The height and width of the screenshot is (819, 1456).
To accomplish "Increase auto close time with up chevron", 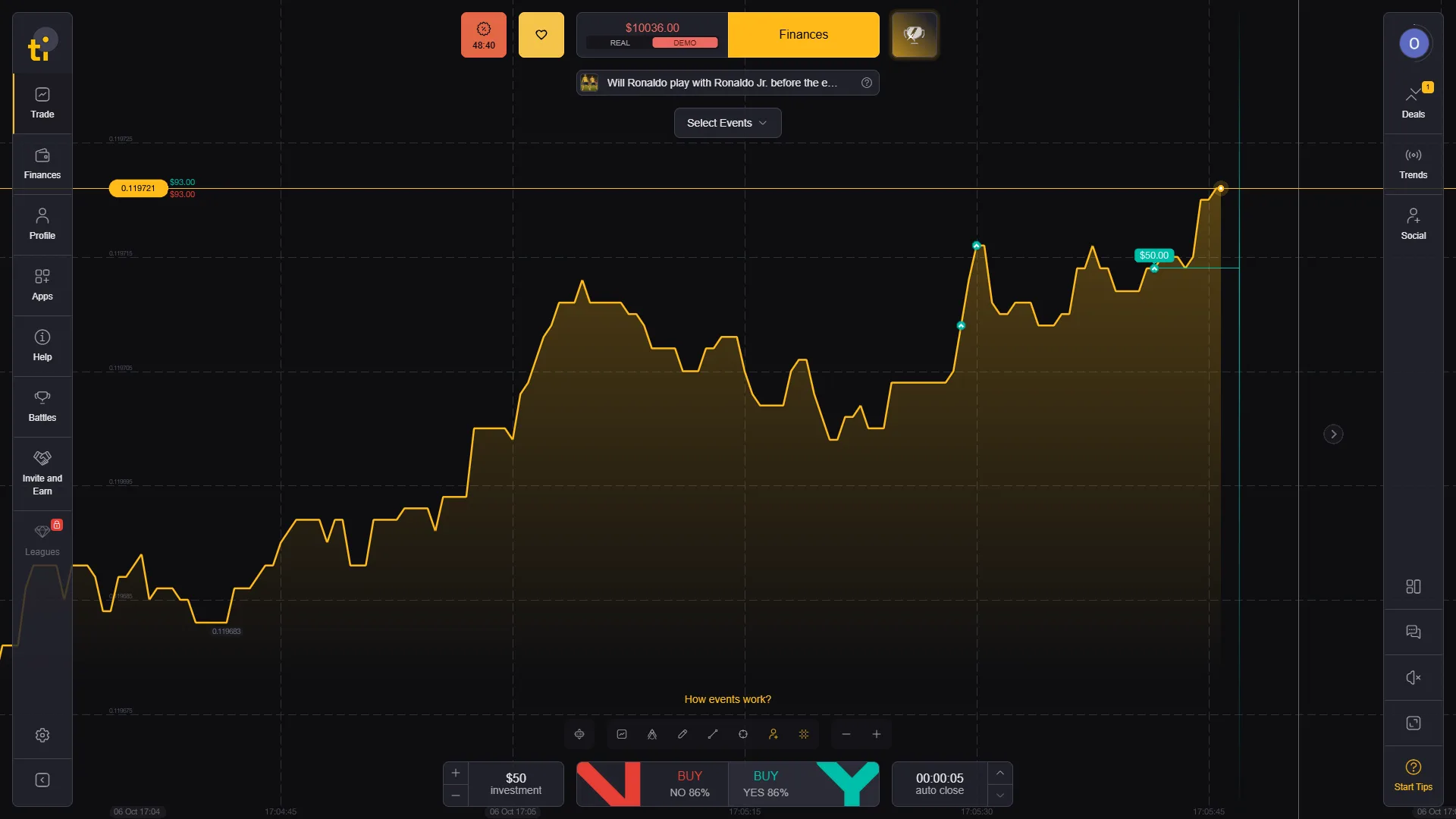I will pyautogui.click(x=1000, y=773).
